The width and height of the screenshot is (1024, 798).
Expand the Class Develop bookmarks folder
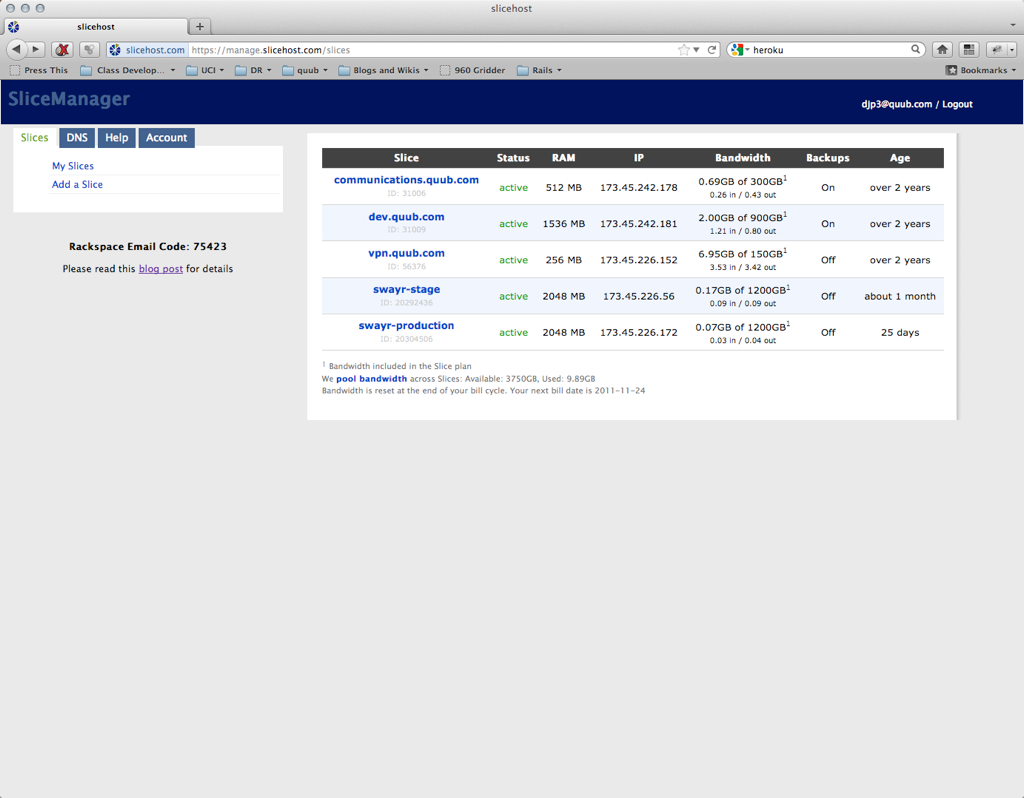click(128, 71)
